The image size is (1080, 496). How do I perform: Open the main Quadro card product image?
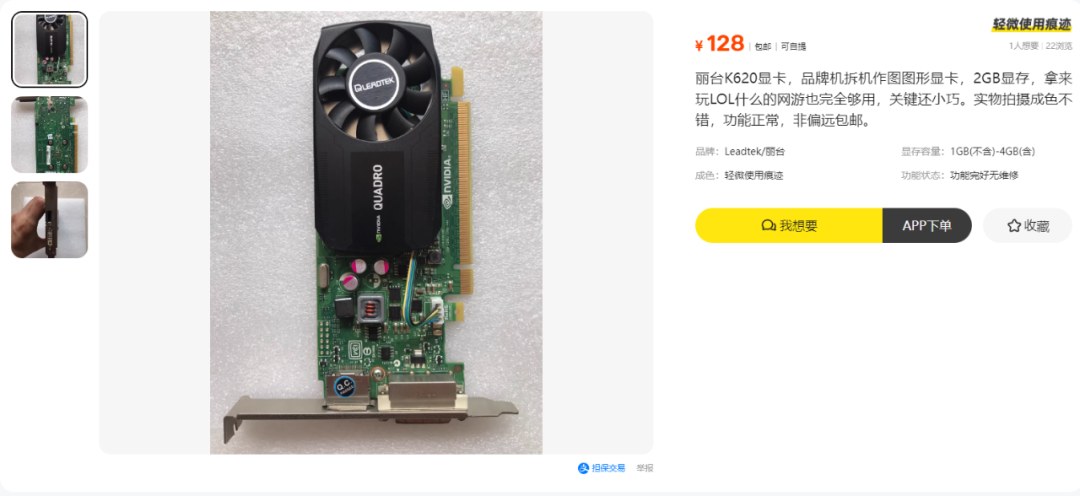coord(376,233)
